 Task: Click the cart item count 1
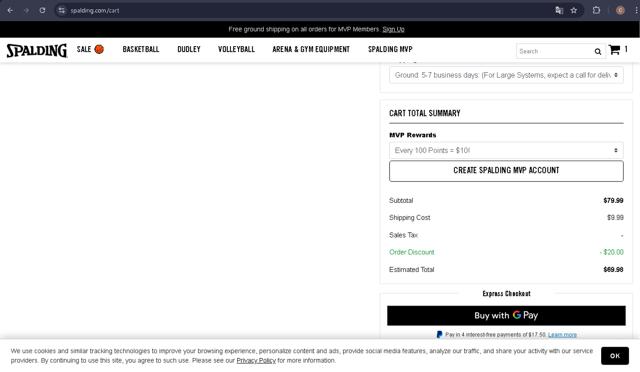click(626, 49)
